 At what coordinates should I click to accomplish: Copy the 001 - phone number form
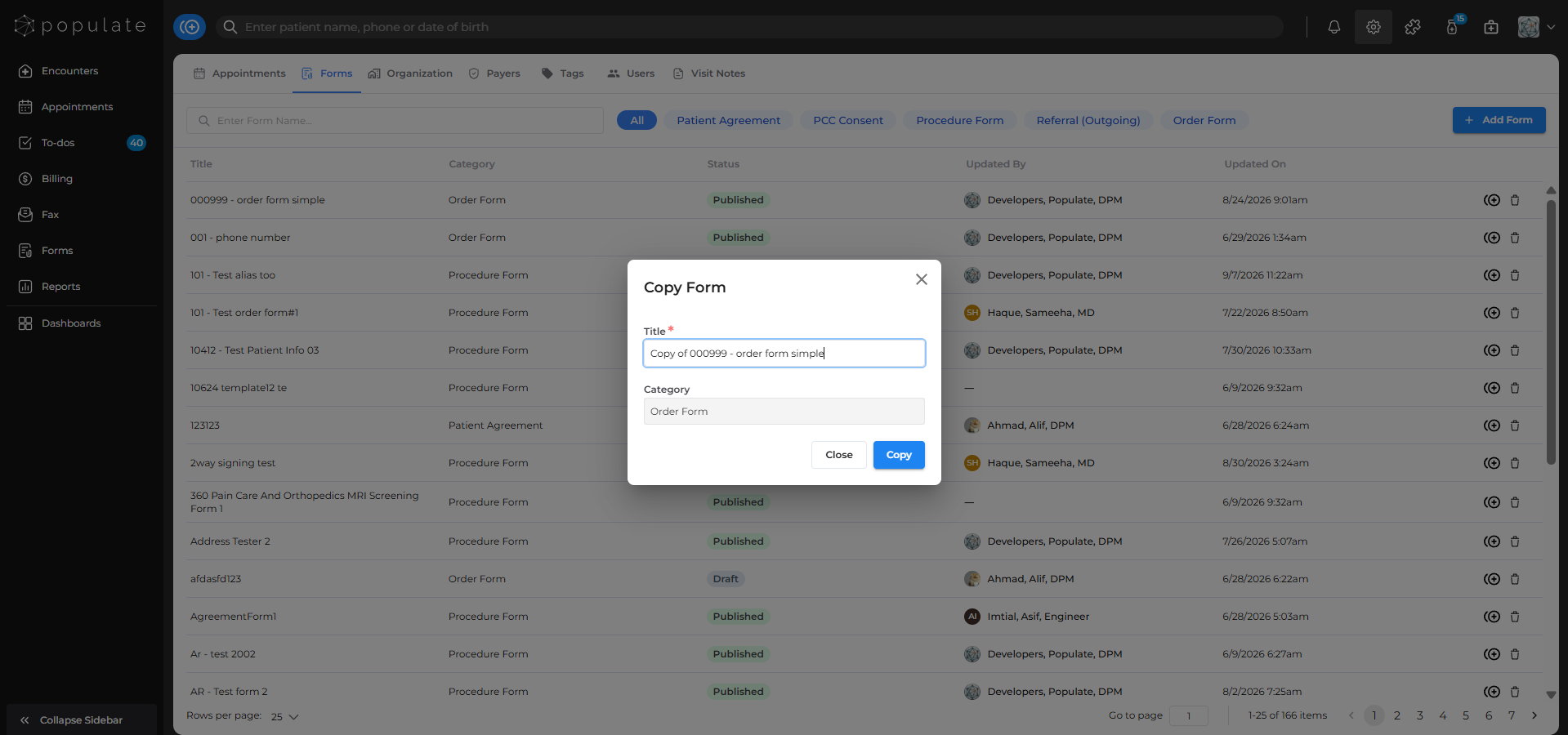tap(1492, 238)
